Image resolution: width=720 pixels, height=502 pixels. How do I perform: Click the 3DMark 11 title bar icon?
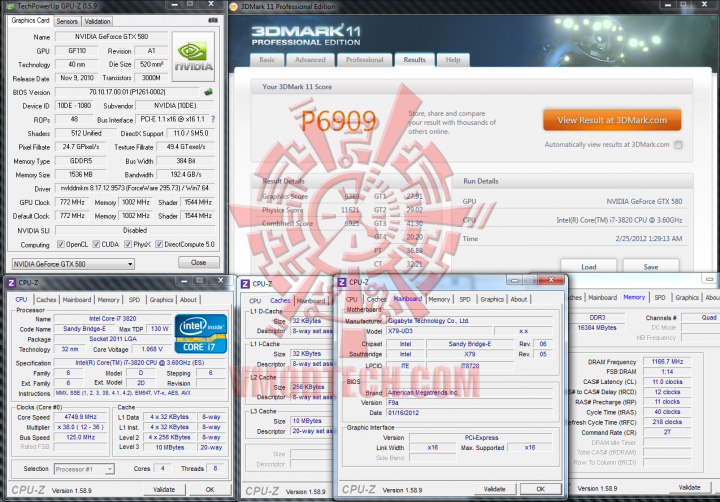(234, 6)
